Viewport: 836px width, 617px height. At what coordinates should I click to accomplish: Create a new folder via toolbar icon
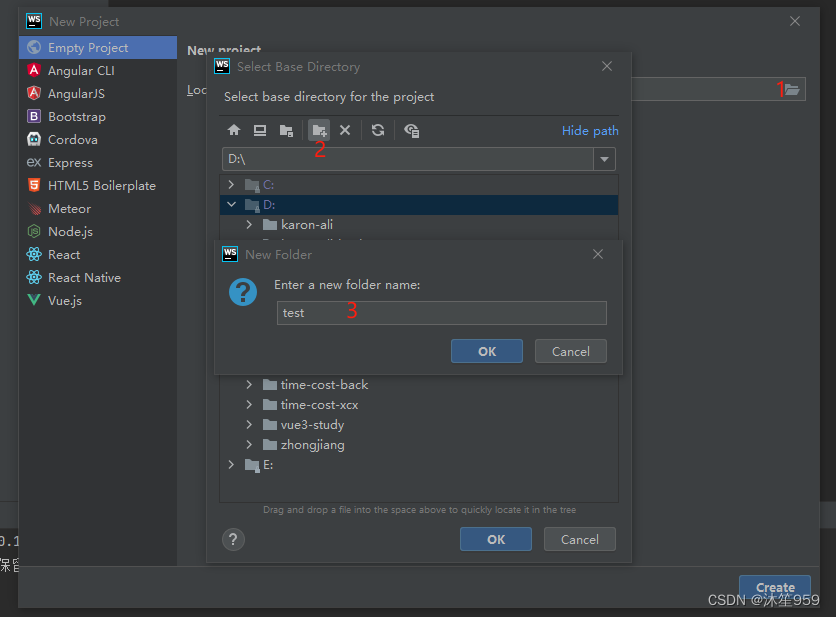click(x=318, y=129)
